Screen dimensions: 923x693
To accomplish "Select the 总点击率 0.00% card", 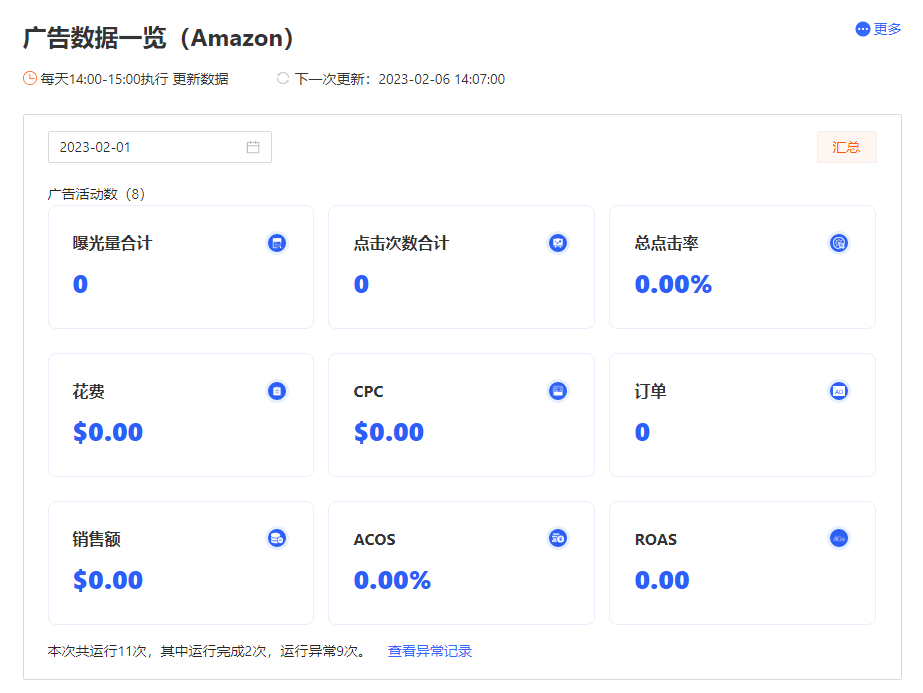I will [x=742, y=267].
